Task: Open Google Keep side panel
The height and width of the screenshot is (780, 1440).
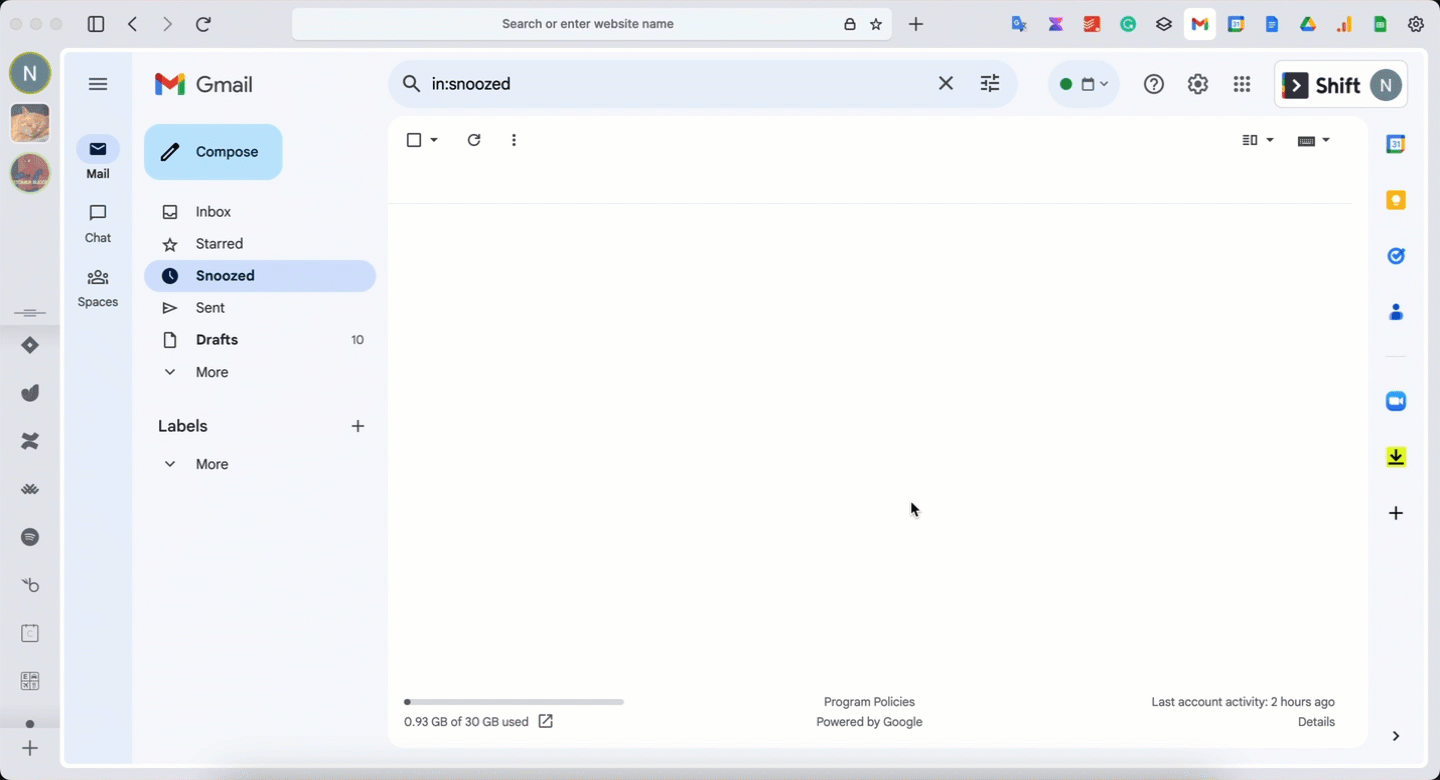Action: pos(1396,200)
